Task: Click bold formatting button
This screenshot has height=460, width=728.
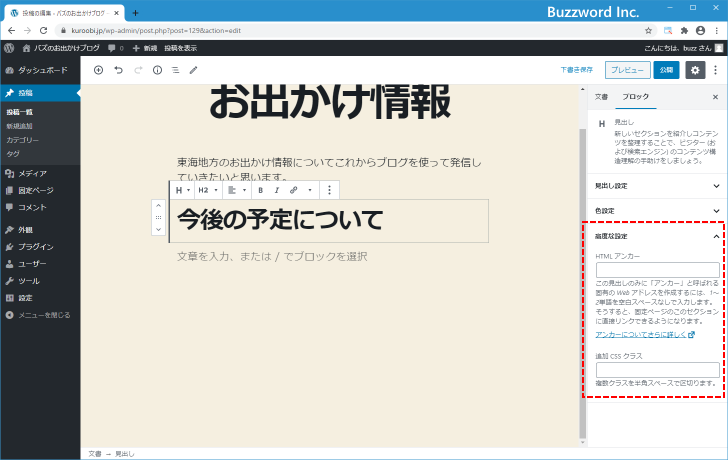Action: pos(260,190)
